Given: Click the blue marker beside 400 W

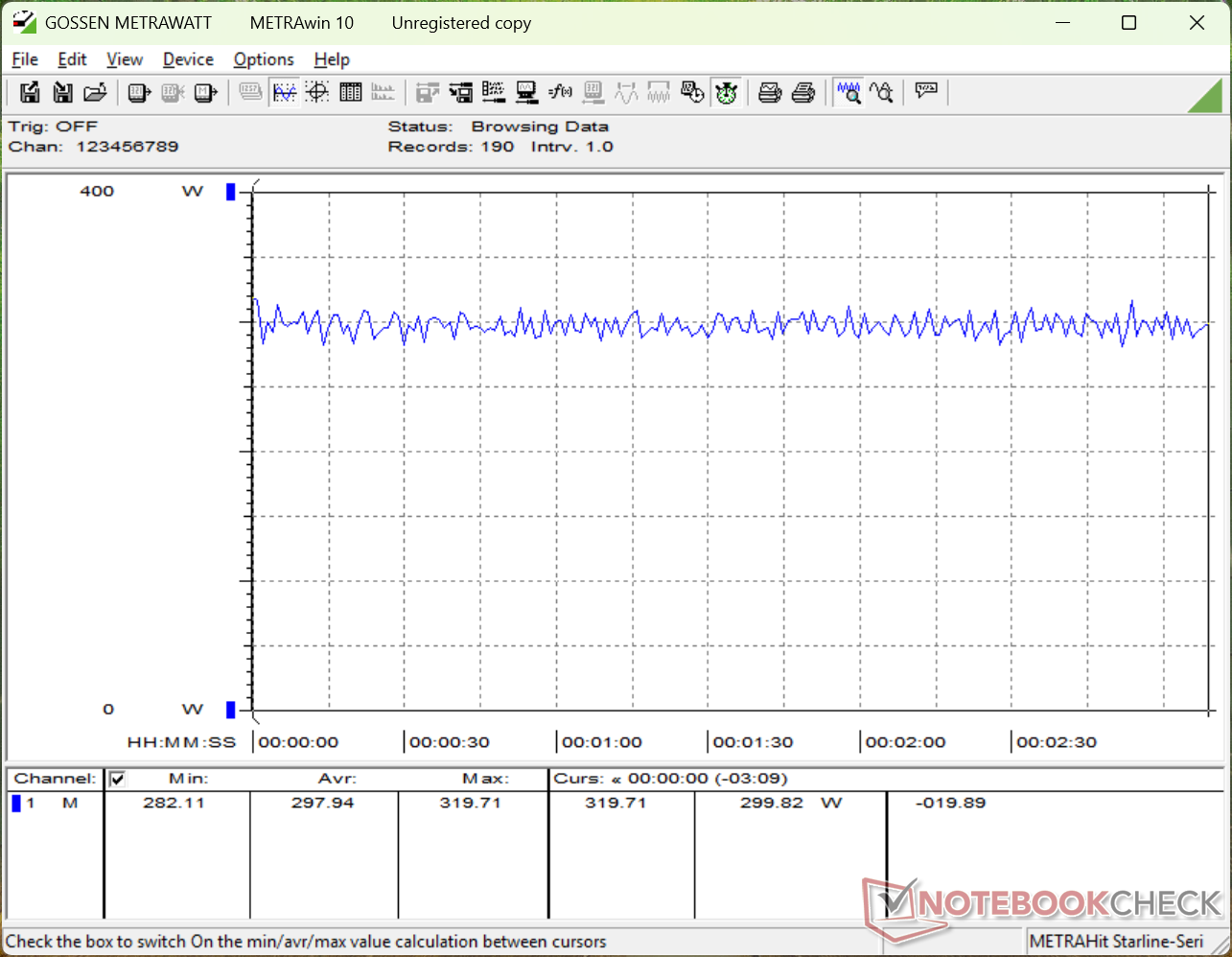Looking at the screenshot, I should pyautogui.click(x=230, y=192).
